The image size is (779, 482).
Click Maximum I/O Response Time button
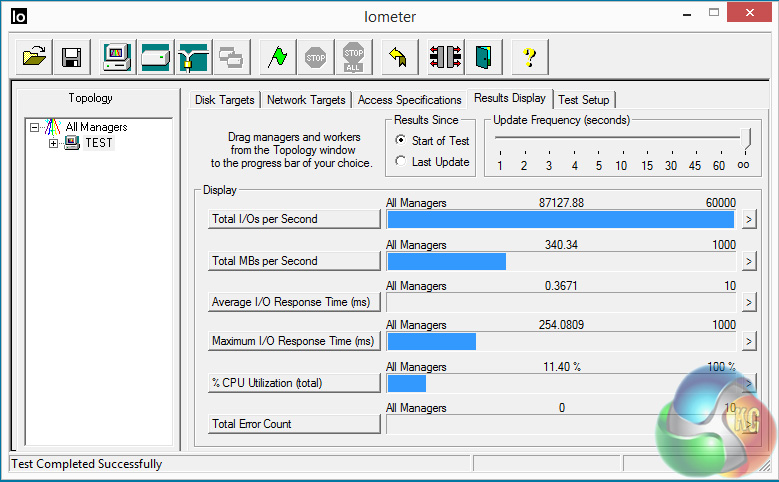coord(294,341)
